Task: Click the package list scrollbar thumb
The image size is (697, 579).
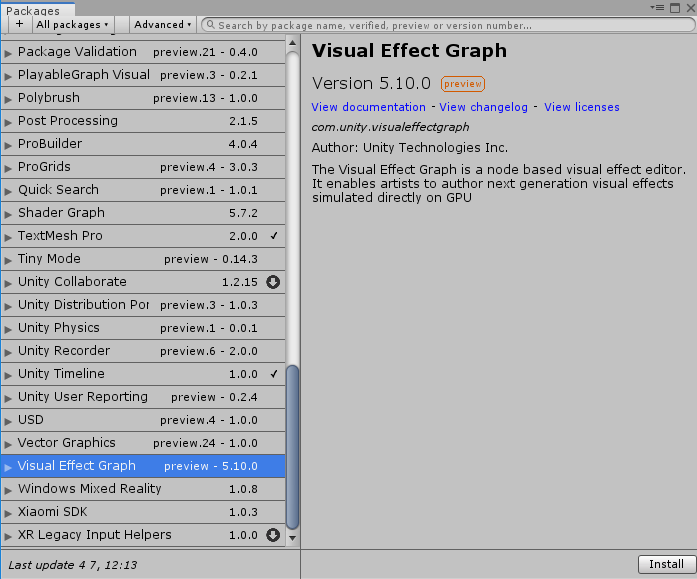Action: 292,447
